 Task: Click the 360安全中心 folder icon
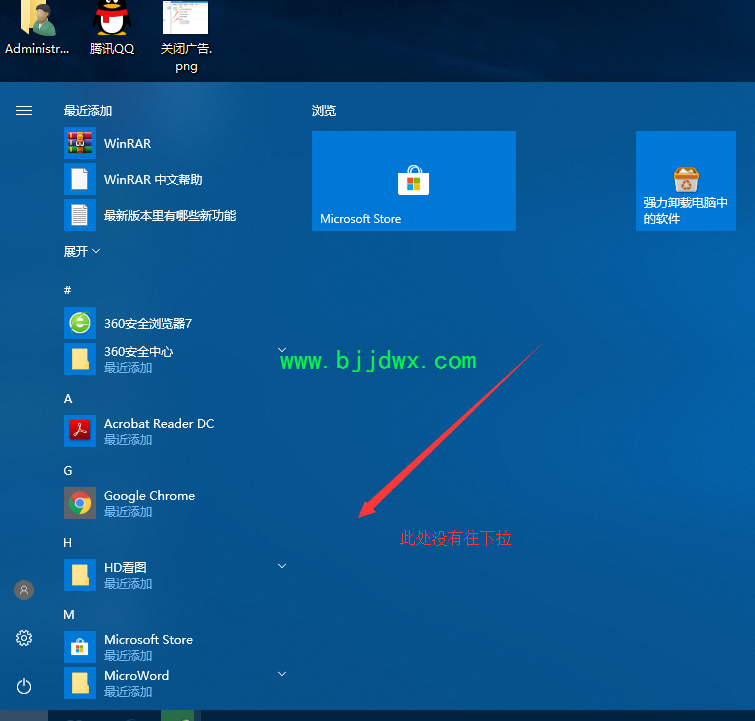point(80,359)
